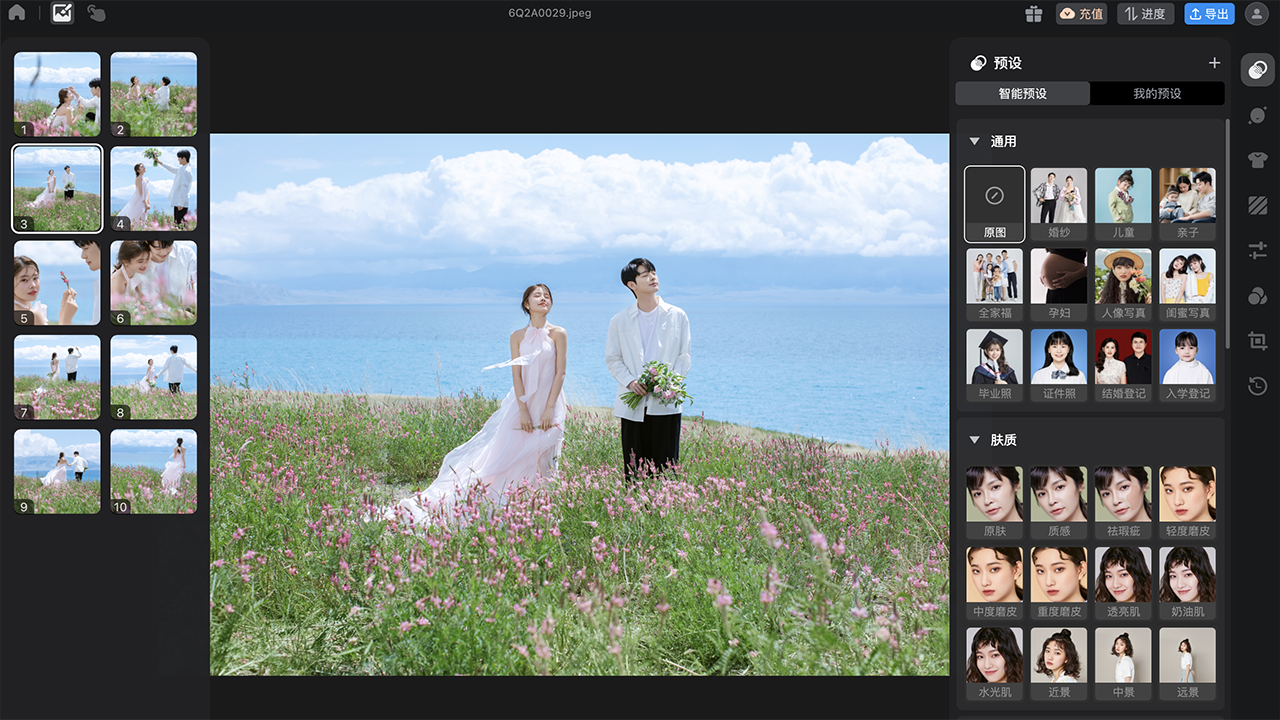
Task: Click the 充值 recharge button
Action: (x=1081, y=14)
